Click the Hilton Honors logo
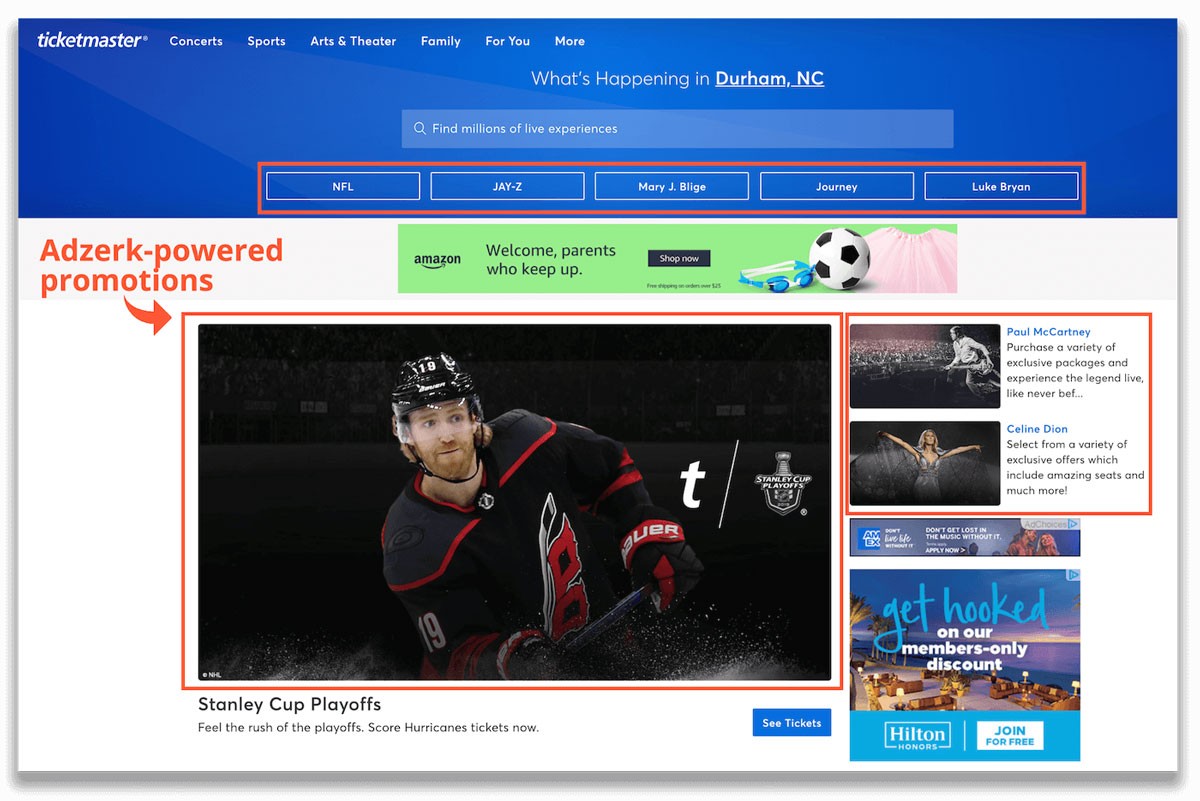Viewport: 1200px width, 801px height. pos(918,736)
